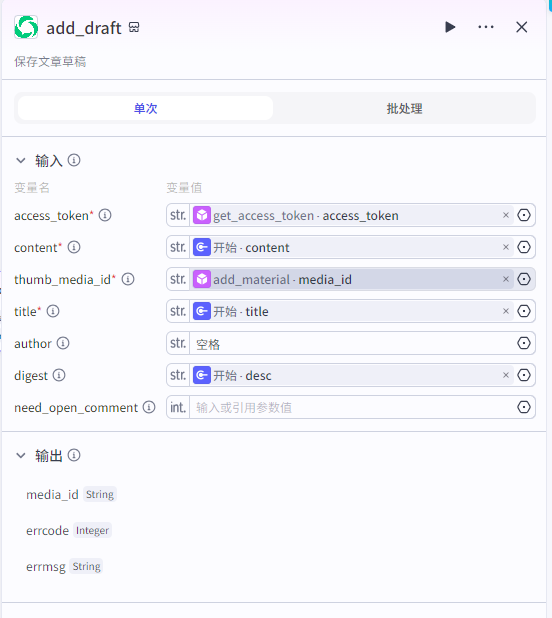Remove the get_access_token reference value
Viewport: 552px width, 618px height.
[x=506, y=215]
